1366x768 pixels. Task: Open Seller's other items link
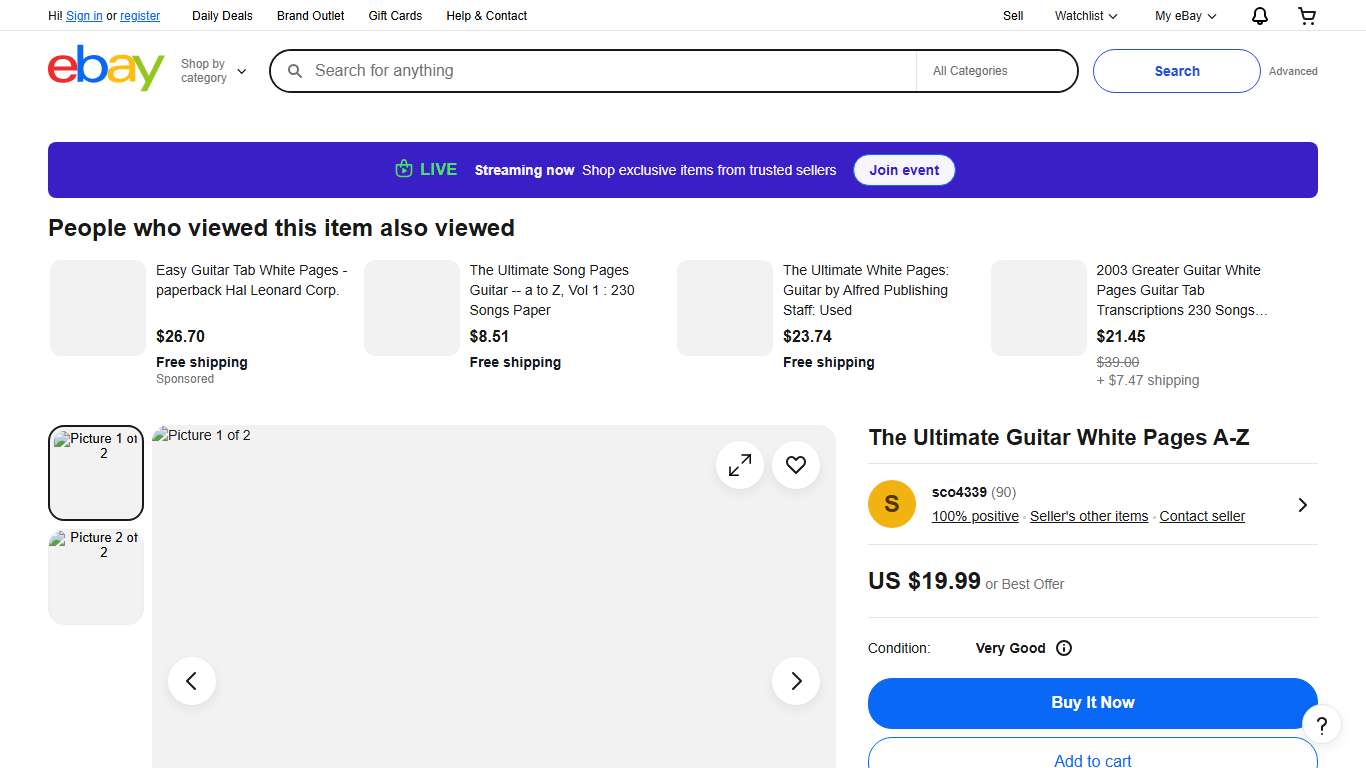1089,516
